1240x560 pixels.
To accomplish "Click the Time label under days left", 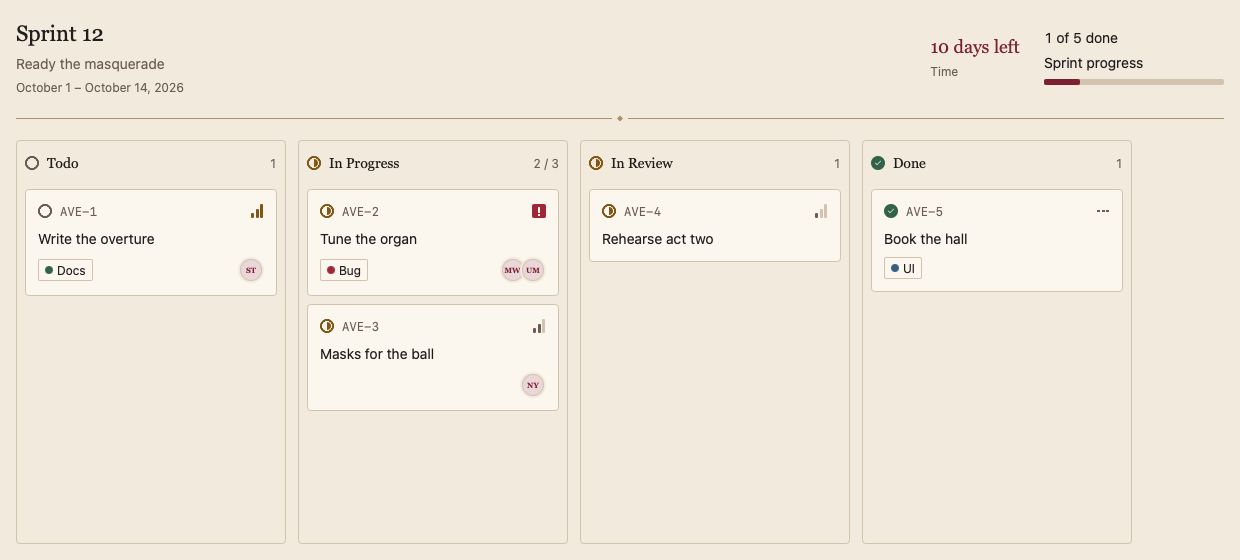I will (x=944, y=72).
